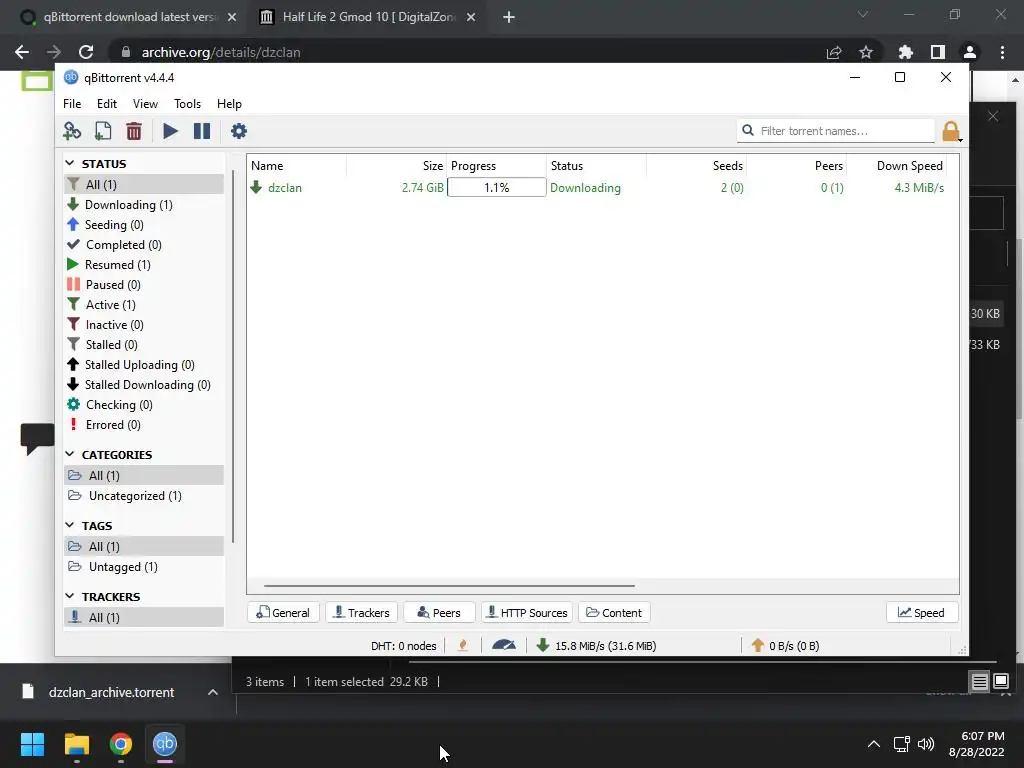1024x768 pixels.
Task: Switch to the General tab
Action: pyautogui.click(x=283, y=613)
